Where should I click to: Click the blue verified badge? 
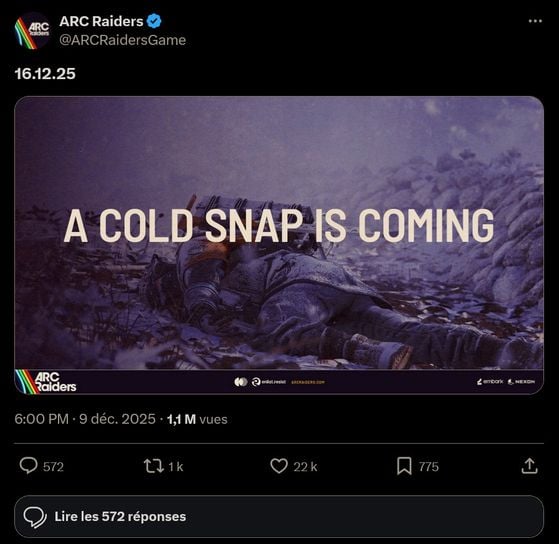pos(154,21)
